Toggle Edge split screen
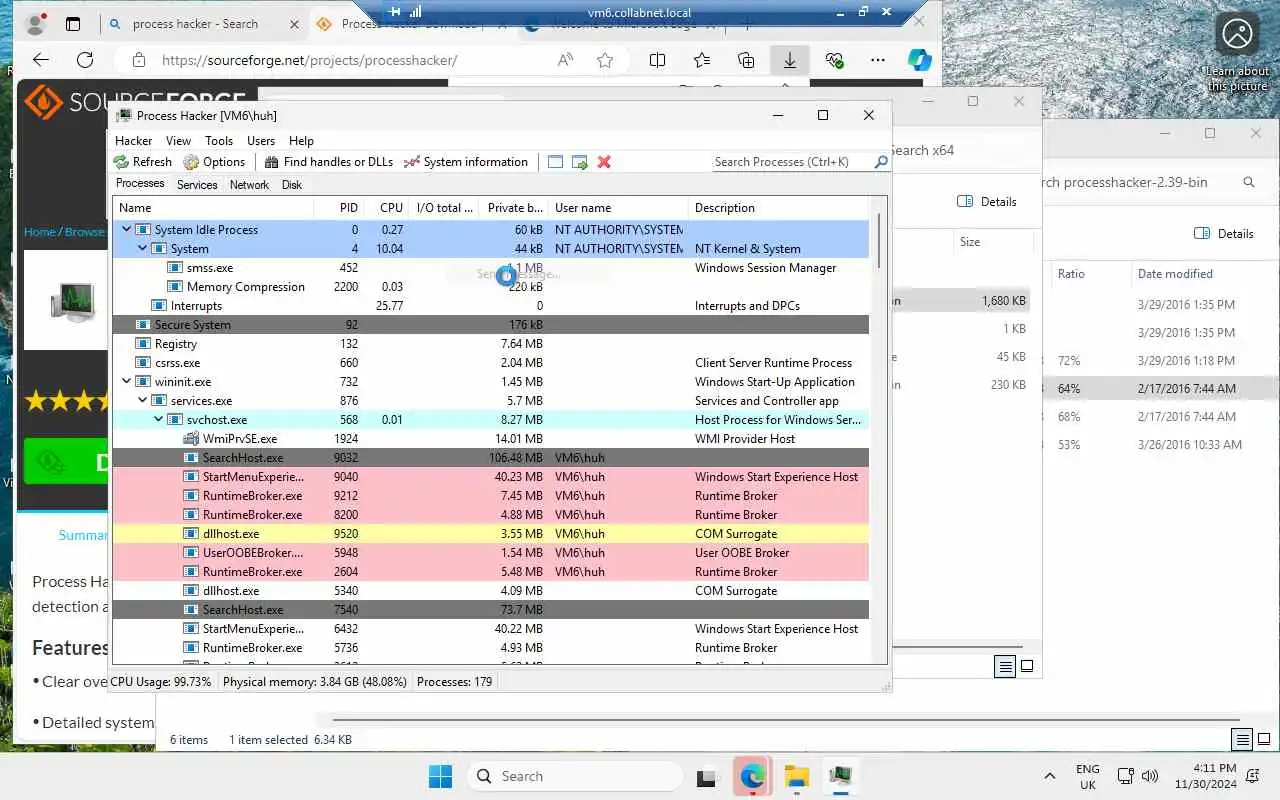1280x800 pixels. (x=657, y=60)
